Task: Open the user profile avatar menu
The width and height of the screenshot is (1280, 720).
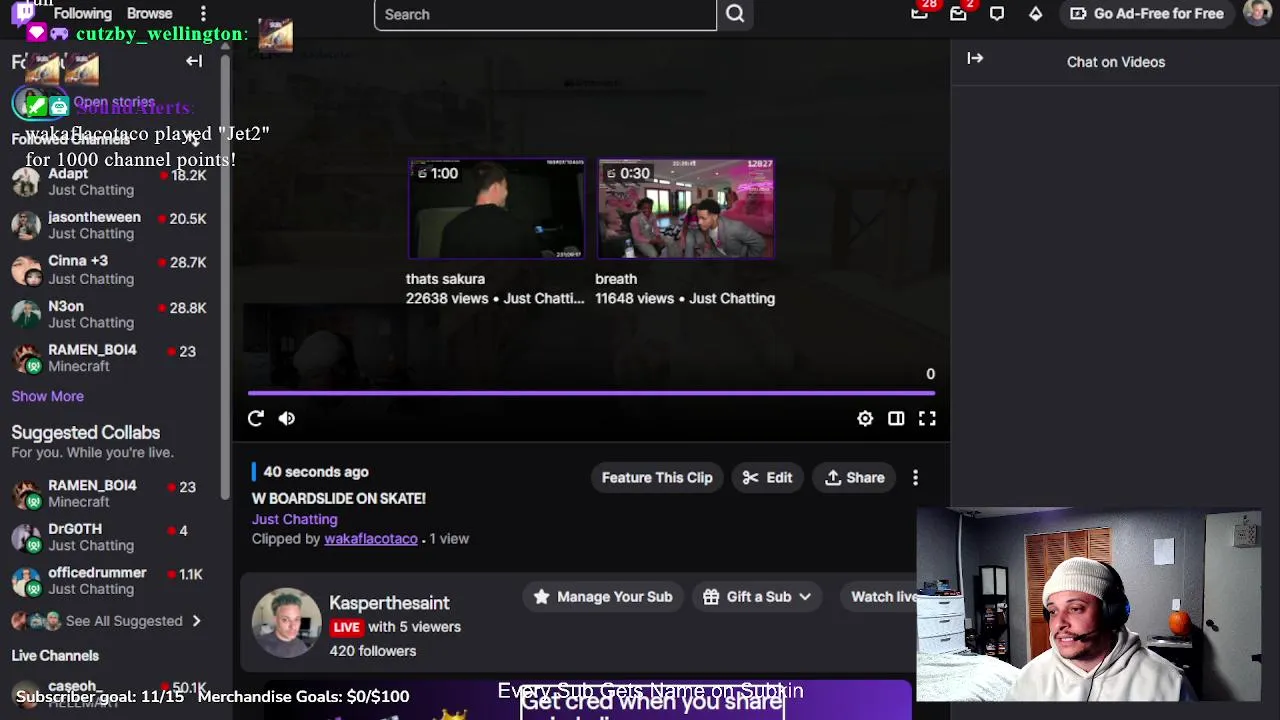Action: coord(1257,13)
